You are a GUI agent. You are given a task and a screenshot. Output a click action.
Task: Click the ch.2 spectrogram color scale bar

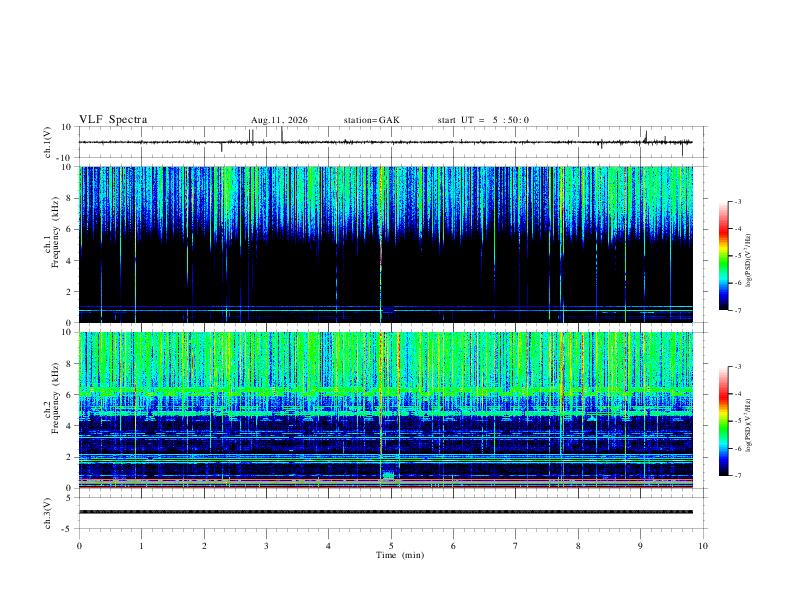pos(723,421)
